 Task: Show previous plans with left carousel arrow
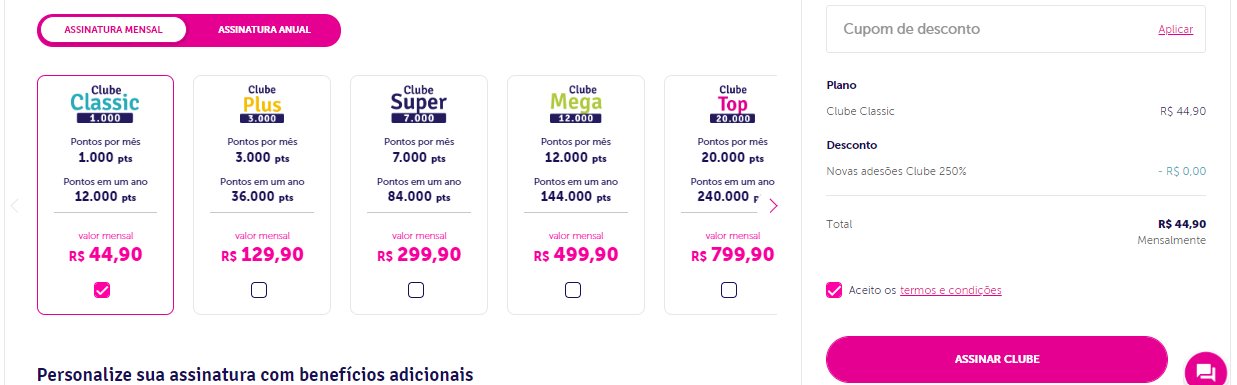[15, 206]
